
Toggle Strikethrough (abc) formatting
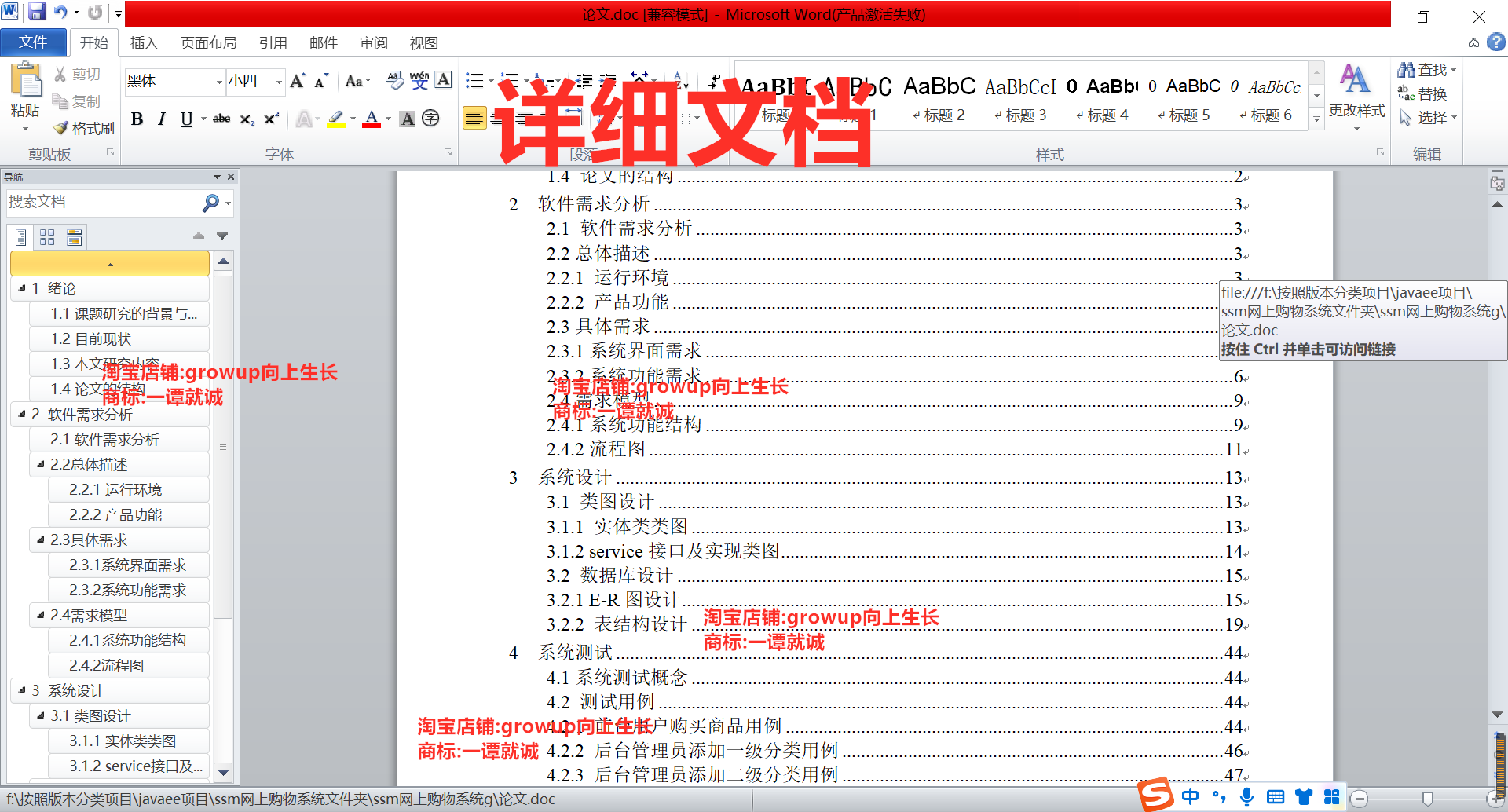tap(221, 119)
